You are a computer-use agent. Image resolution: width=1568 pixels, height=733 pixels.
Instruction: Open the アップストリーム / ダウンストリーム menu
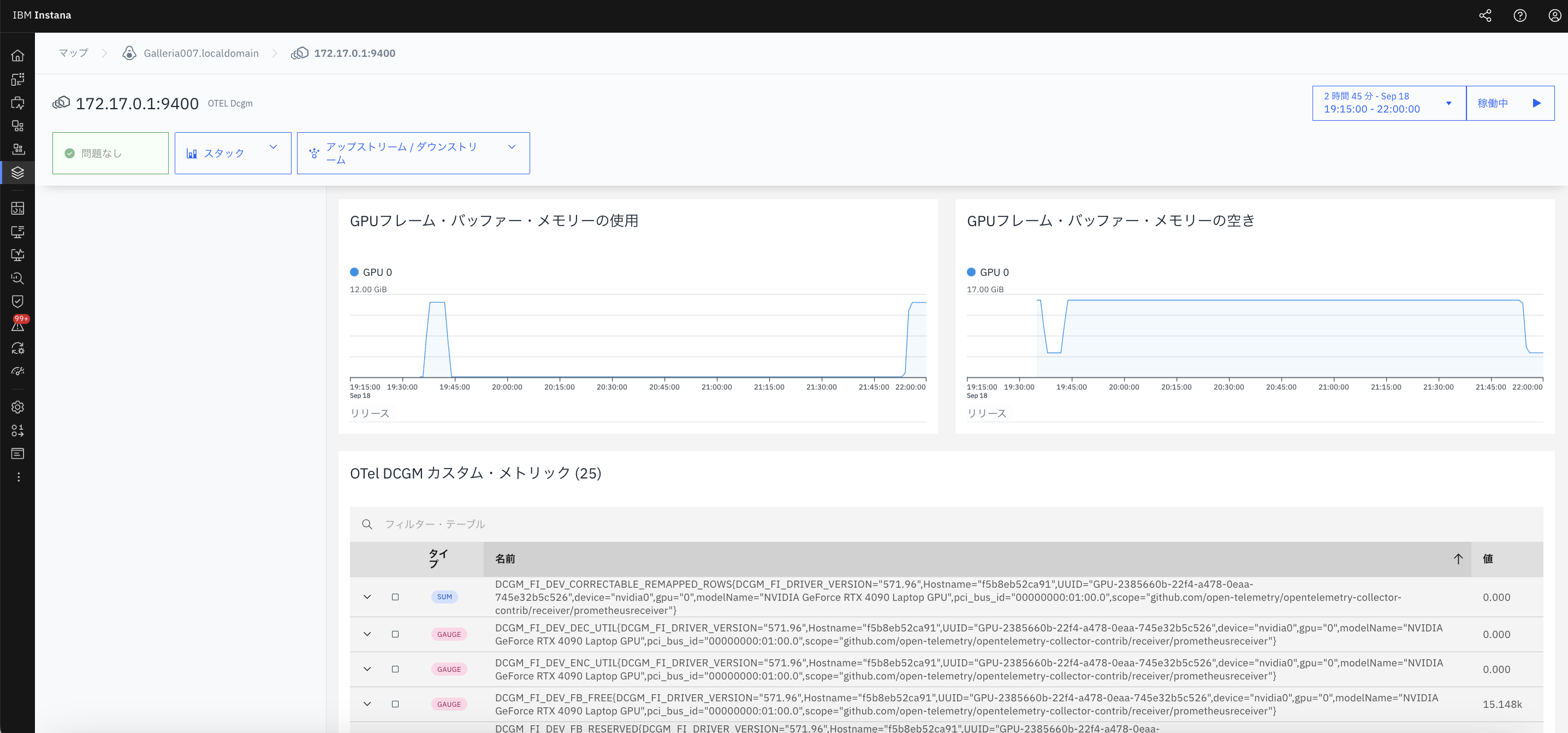click(x=413, y=153)
